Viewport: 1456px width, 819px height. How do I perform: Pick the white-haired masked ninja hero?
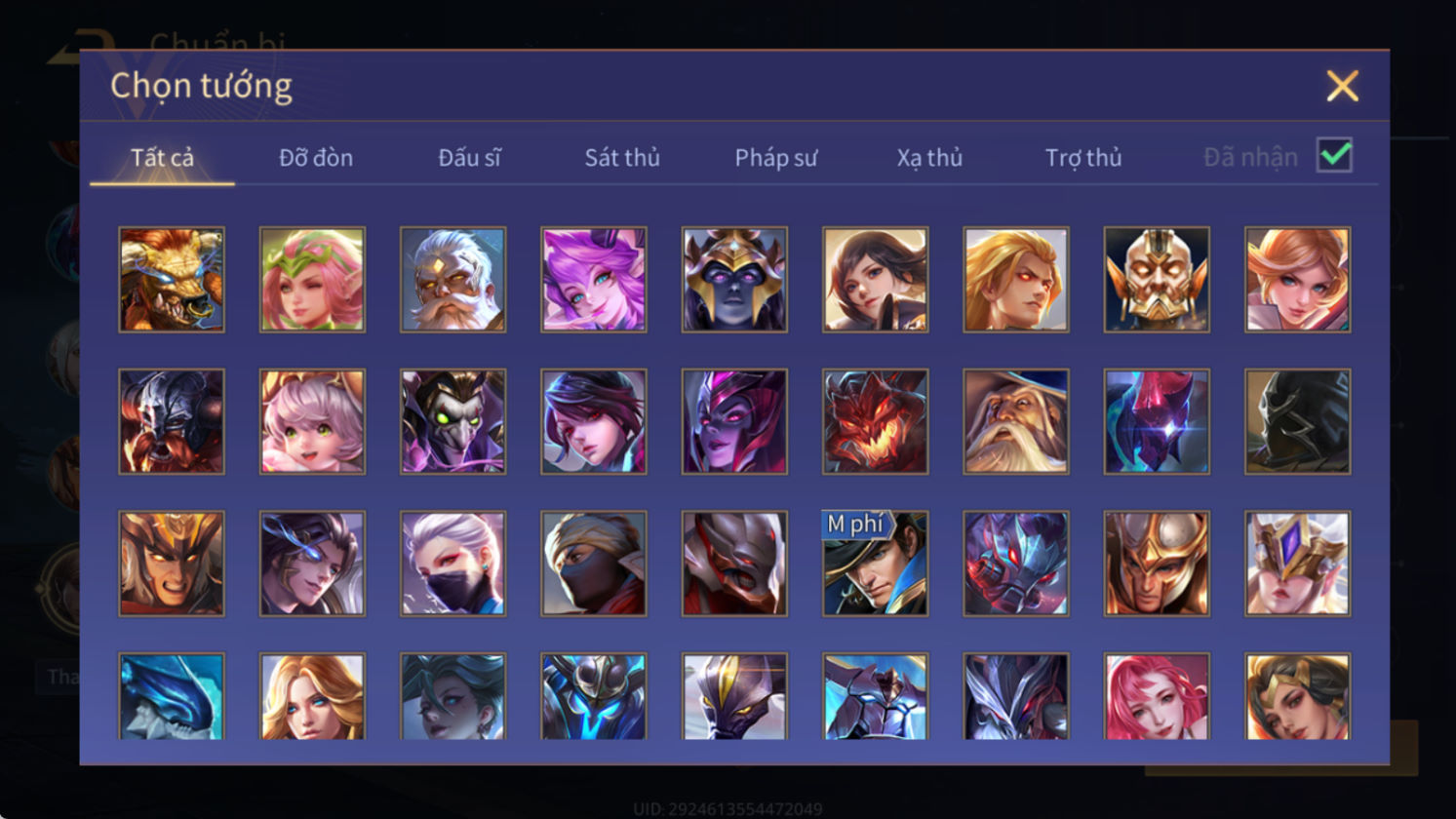(453, 564)
